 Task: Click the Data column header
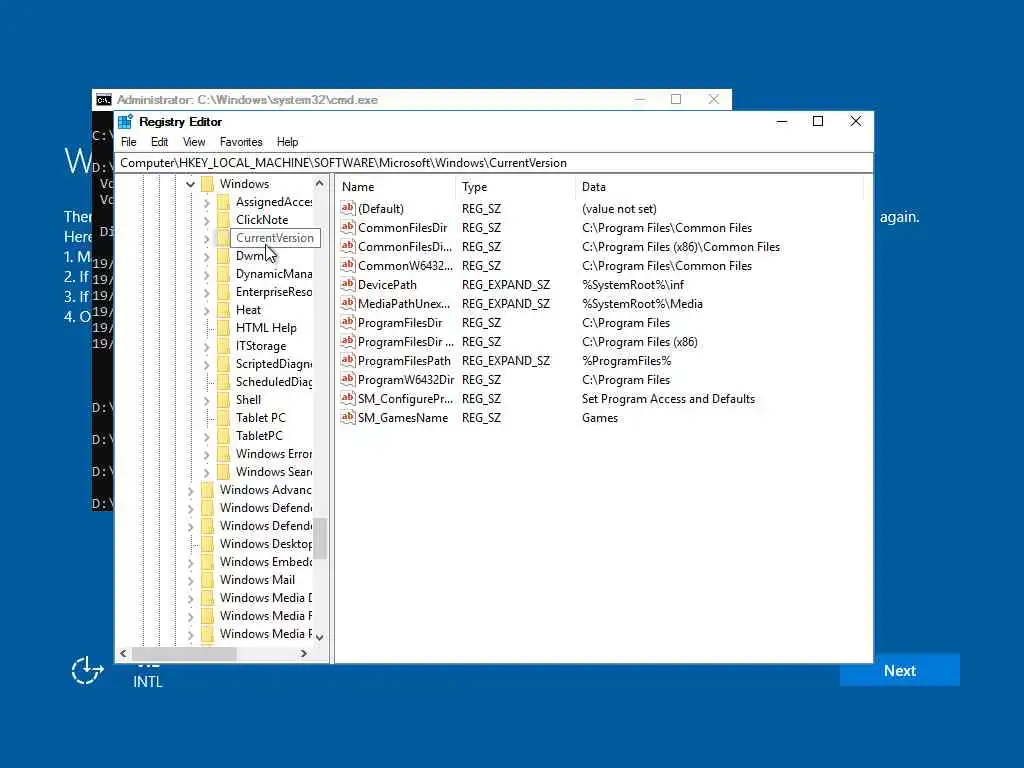coord(719,187)
